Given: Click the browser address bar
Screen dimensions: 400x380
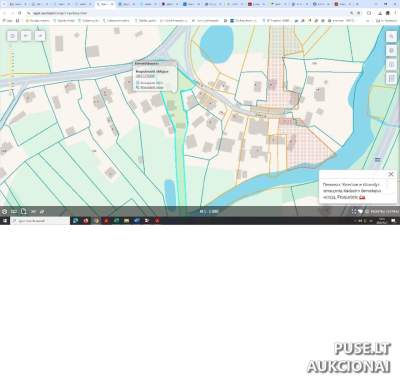Looking at the screenshot, I should click(187, 13).
